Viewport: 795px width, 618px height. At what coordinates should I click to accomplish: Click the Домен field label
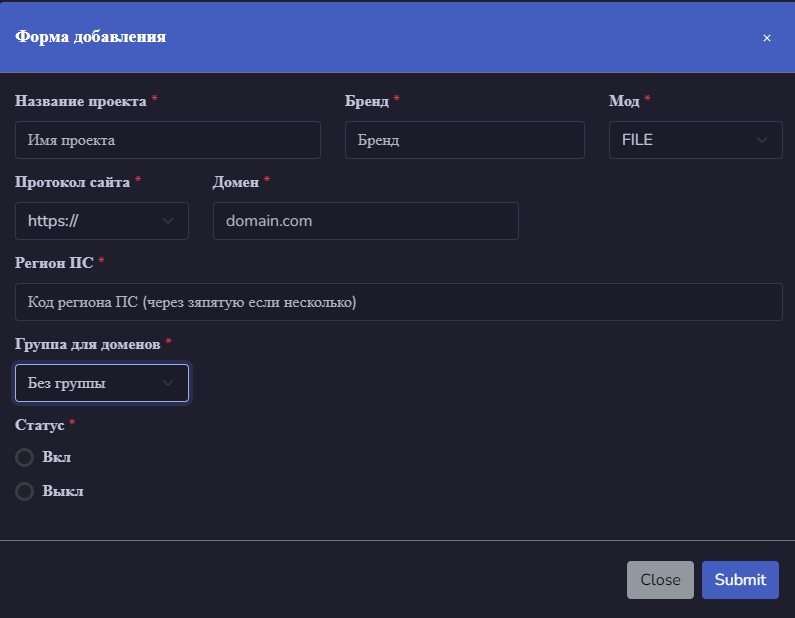(236, 182)
